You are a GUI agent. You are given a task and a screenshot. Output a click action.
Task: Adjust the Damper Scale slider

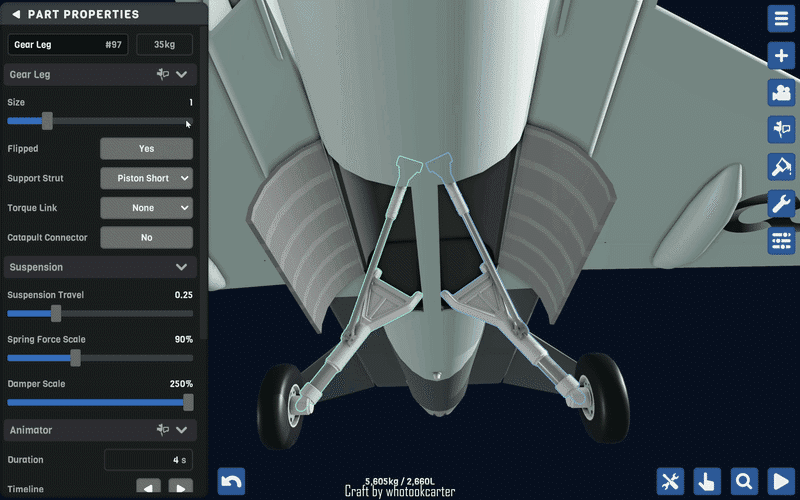coord(188,402)
